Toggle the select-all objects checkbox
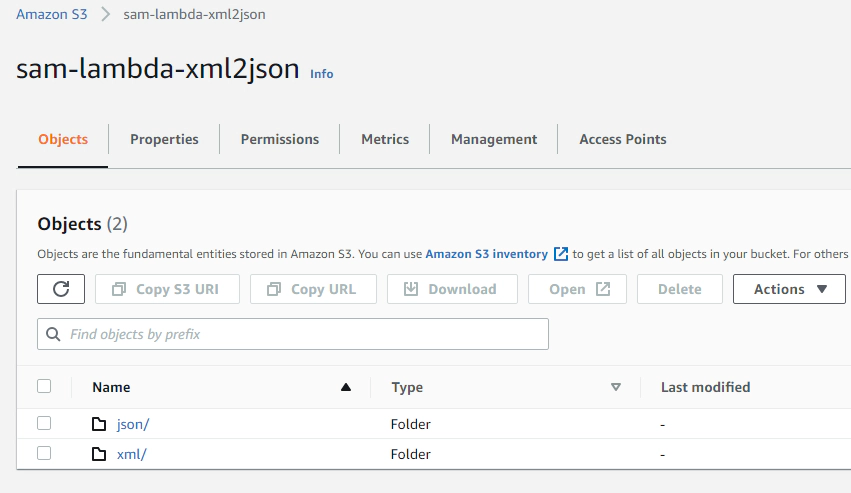851x493 pixels. click(44, 386)
